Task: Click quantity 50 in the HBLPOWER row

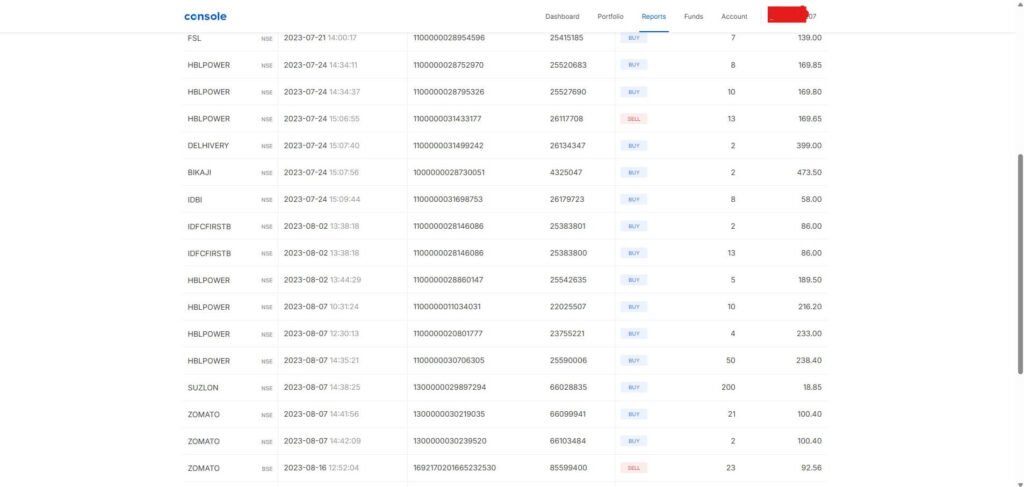Action: pyautogui.click(x=731, y=360)
